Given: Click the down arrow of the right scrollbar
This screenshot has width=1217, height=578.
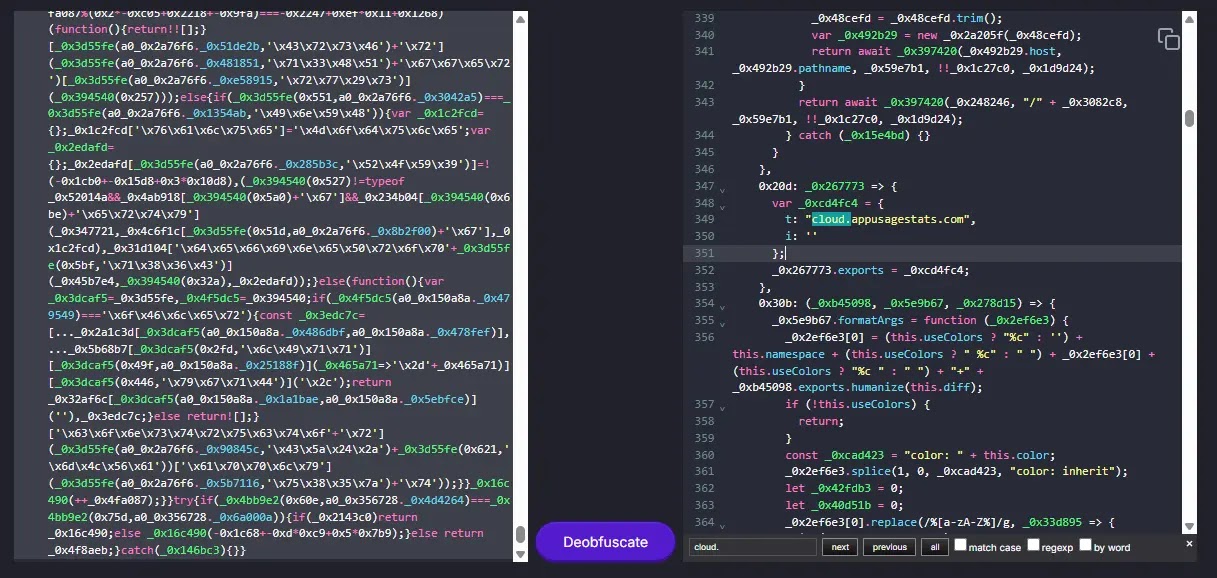Looking at the screenshot, I should click(x=1187, y=528).
